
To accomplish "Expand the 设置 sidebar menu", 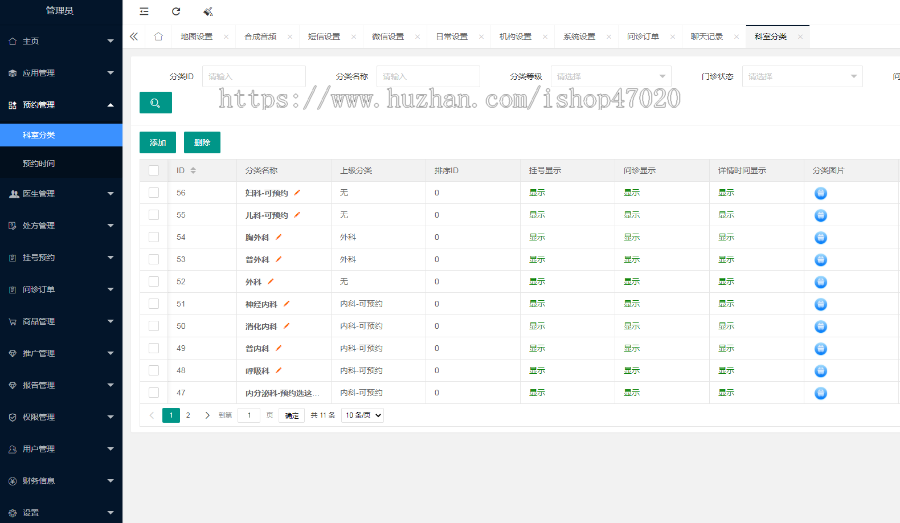I will (61, 513).
